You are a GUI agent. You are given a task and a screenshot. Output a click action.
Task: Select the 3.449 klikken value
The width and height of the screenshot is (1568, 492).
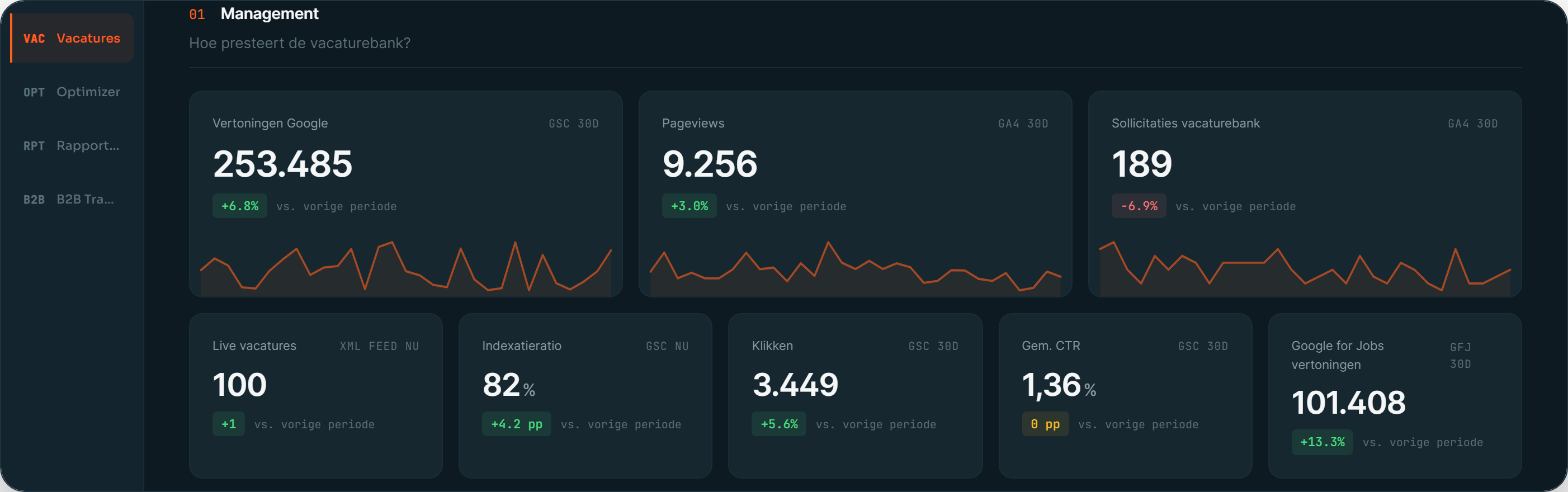coord(795,385)
